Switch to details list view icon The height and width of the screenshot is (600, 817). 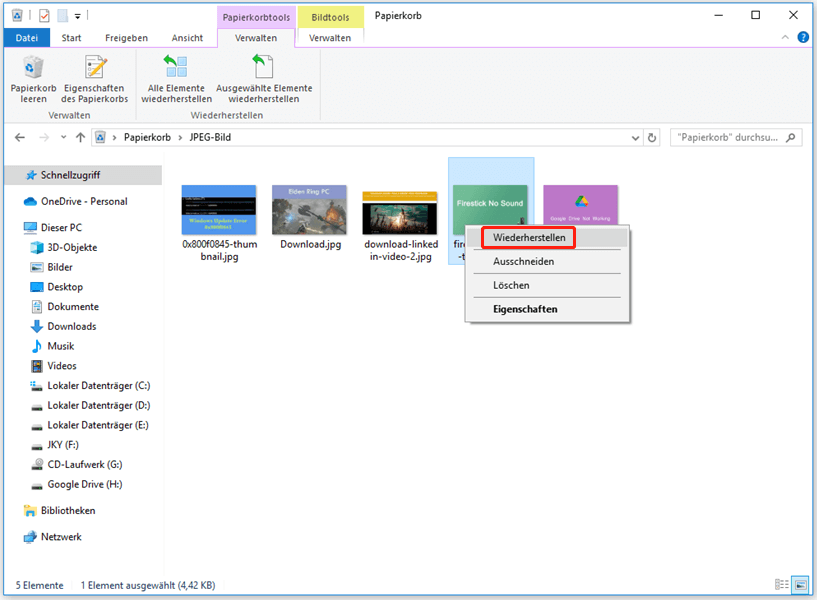[x=782, y=584]
